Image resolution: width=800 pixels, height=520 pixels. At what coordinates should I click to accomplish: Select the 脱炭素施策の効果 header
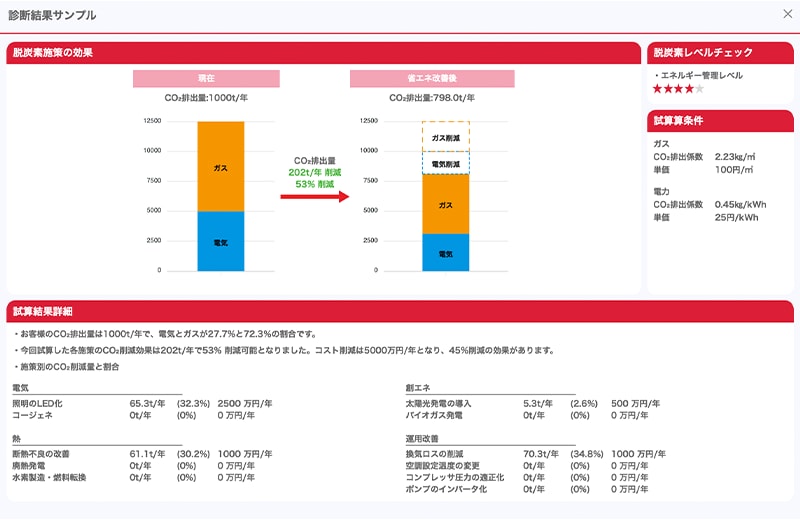[323, 53]
